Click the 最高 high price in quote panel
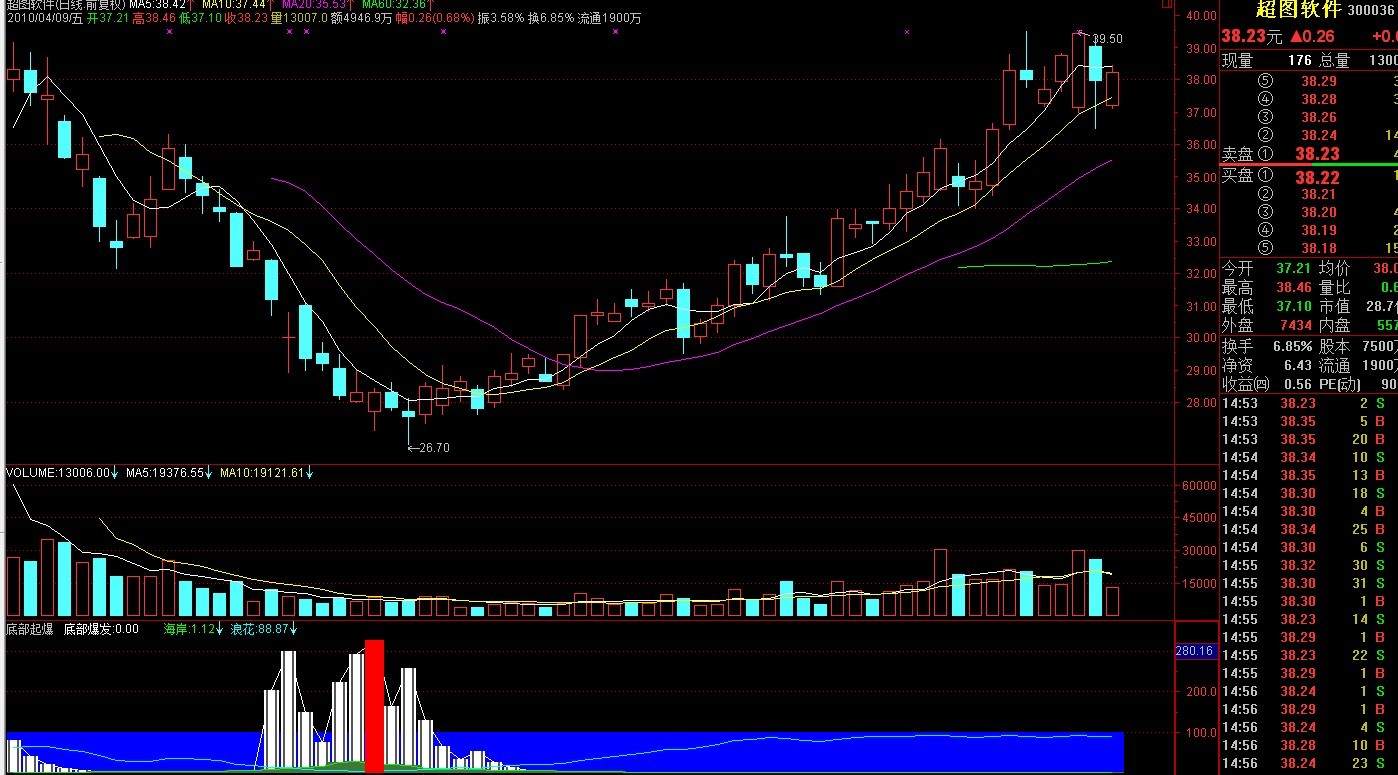Viewport: 1398px width, 775px height. coord(1293,287)
